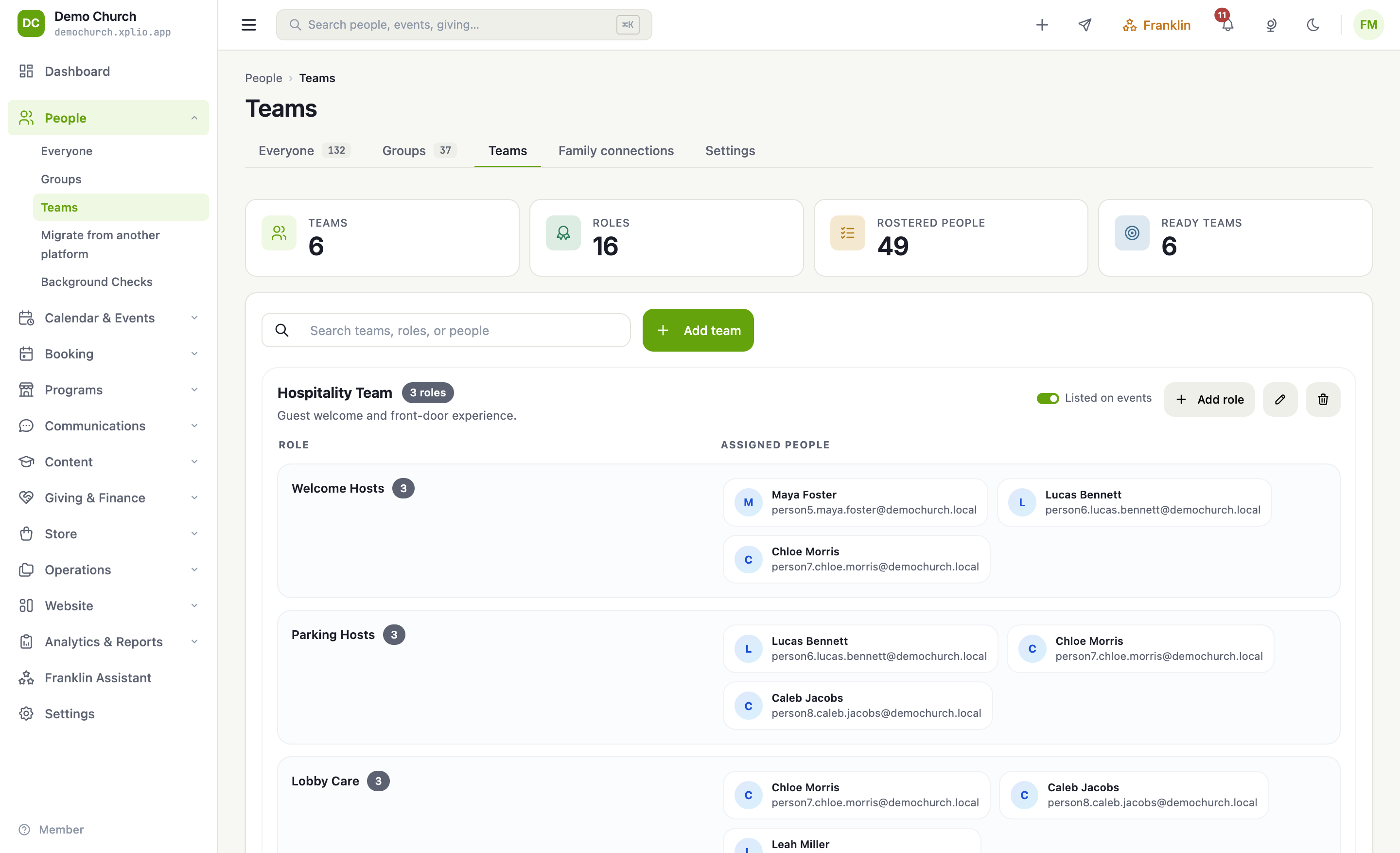The image size is (1400, 853).
Task: Open Lucas Bennett card in Welcome Hosts
Action: coord(1134,502)
